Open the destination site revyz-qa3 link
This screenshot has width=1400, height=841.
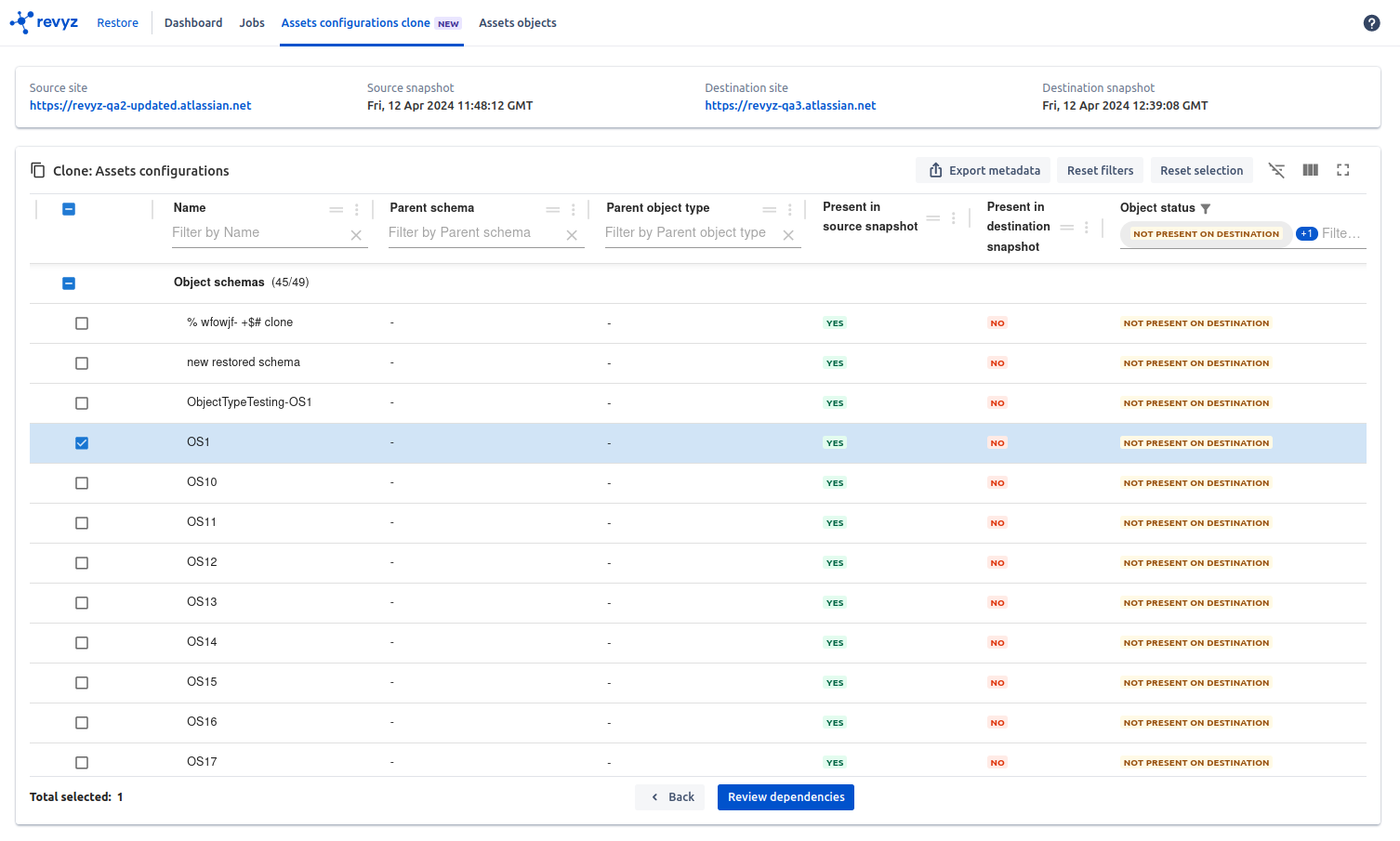coord(790,106)
